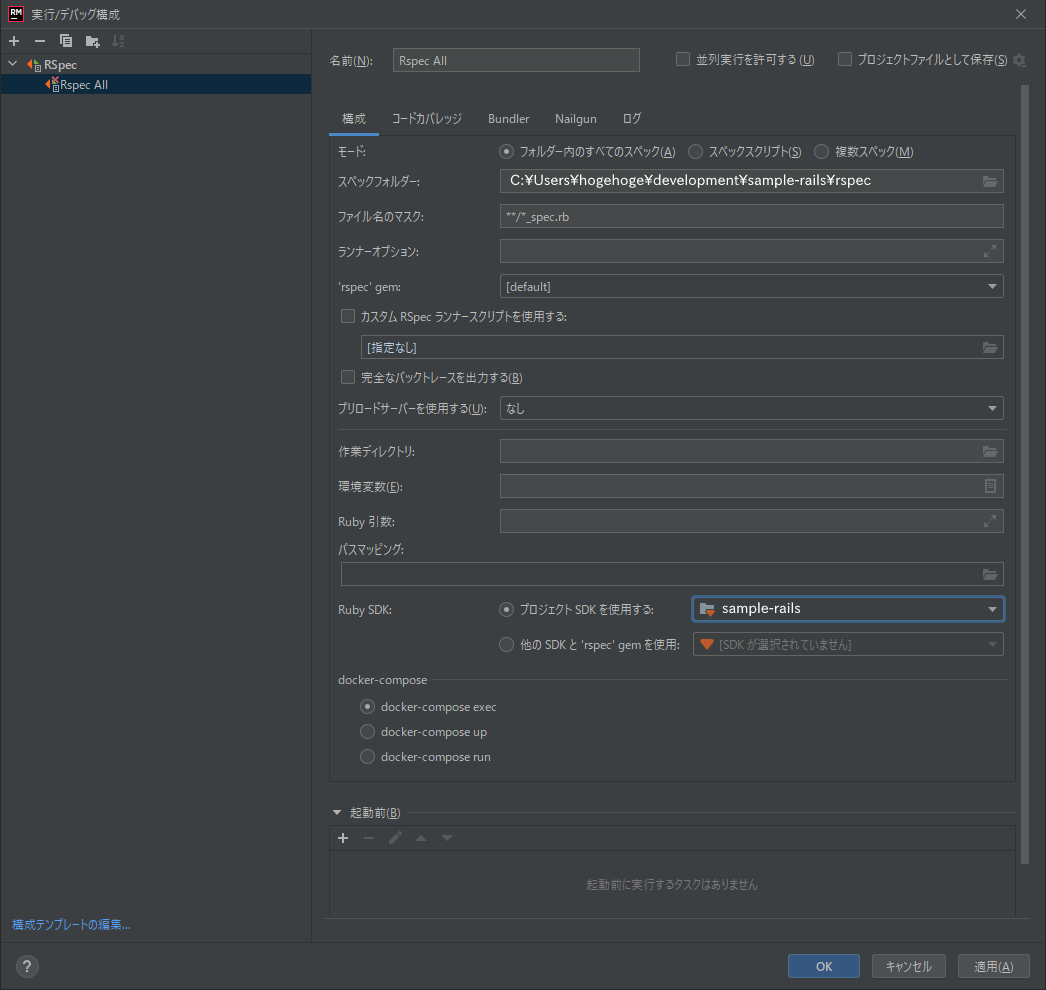Click the OK button
1046x990 pixels.
824,966
